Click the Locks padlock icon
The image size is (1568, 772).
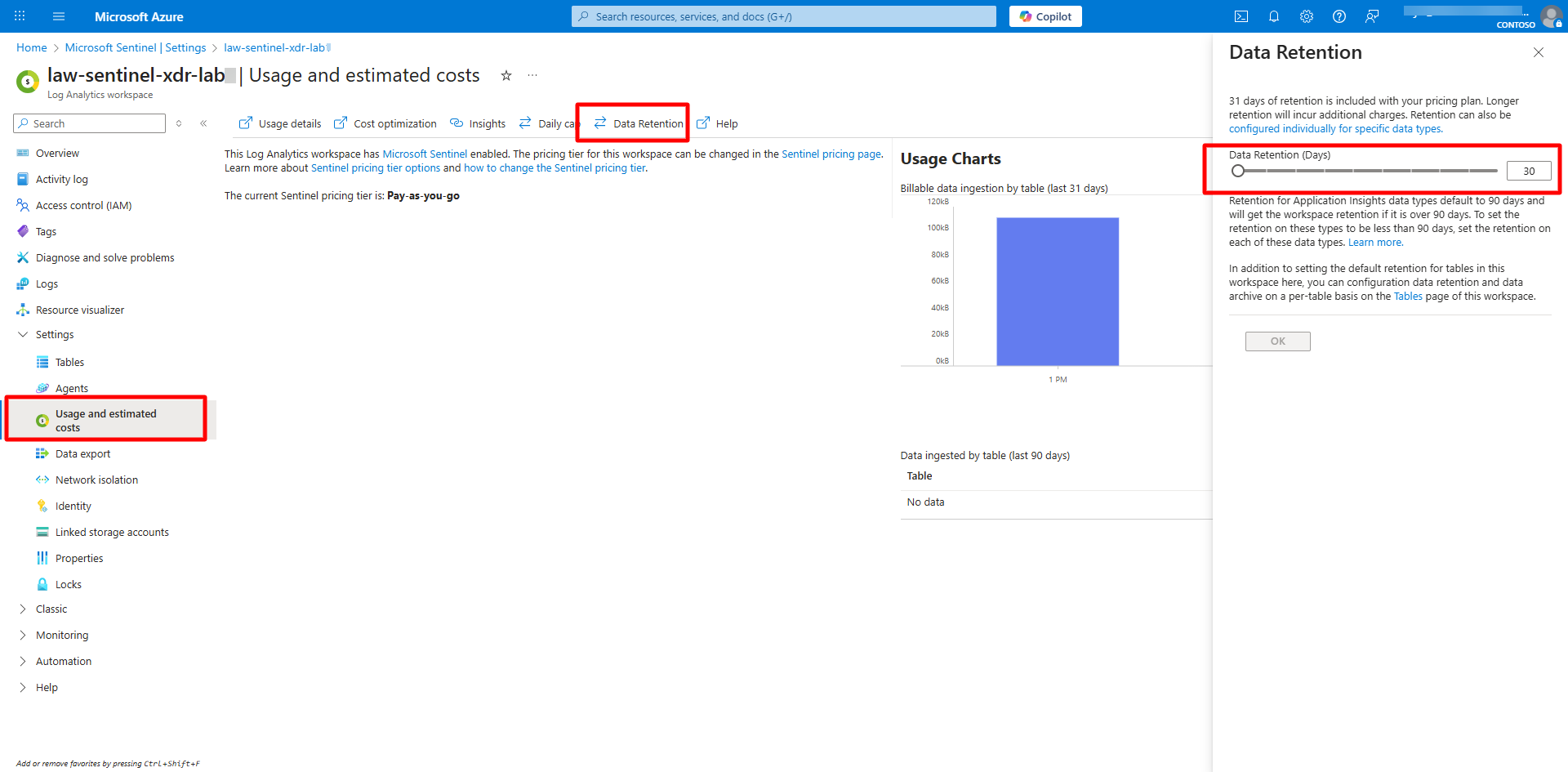coord(42,584)
